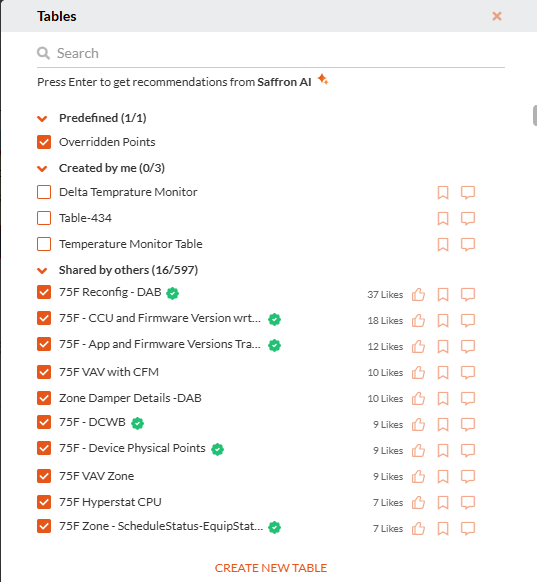This screenshot has width=537, height=582.
Task: Check the Table-434 checkbox
Action: tap(44, 218)
